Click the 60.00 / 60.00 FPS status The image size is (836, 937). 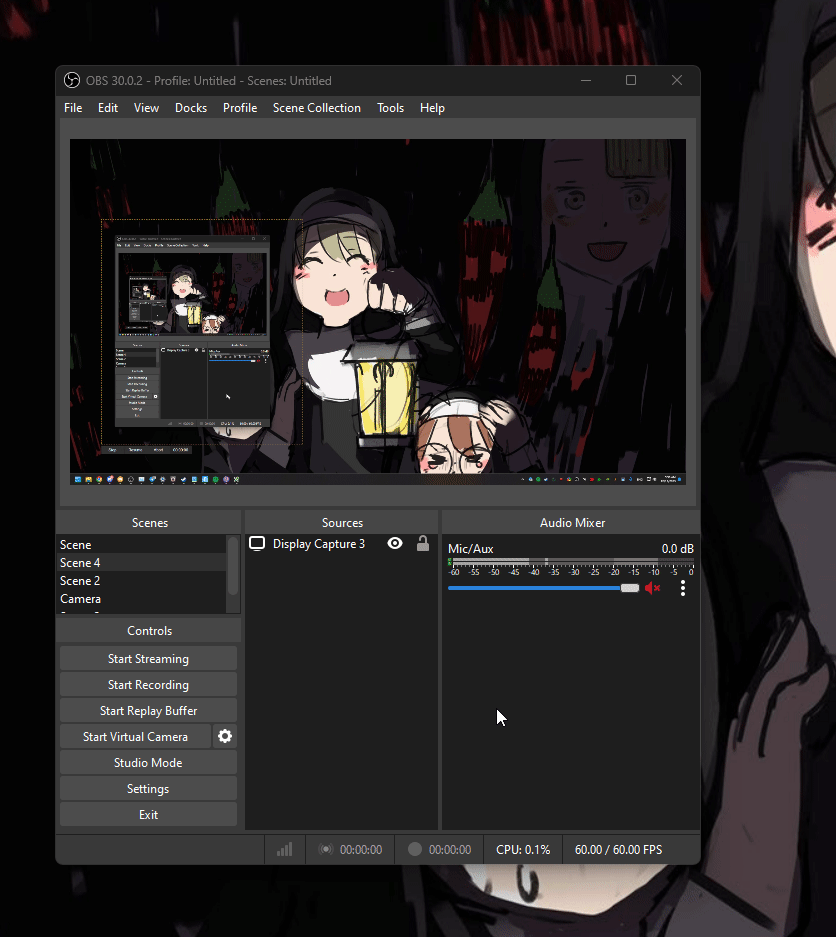point(618,849)
